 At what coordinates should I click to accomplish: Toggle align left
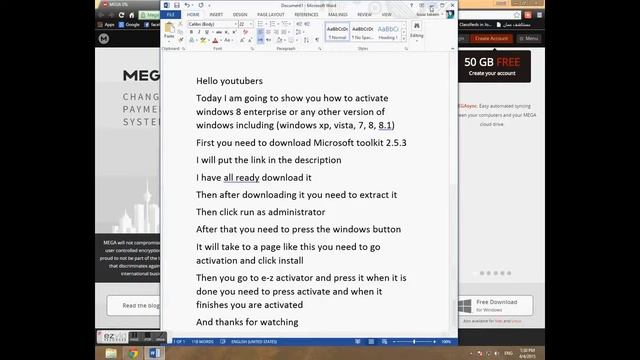pyautogui.click(x=260, y=32)
